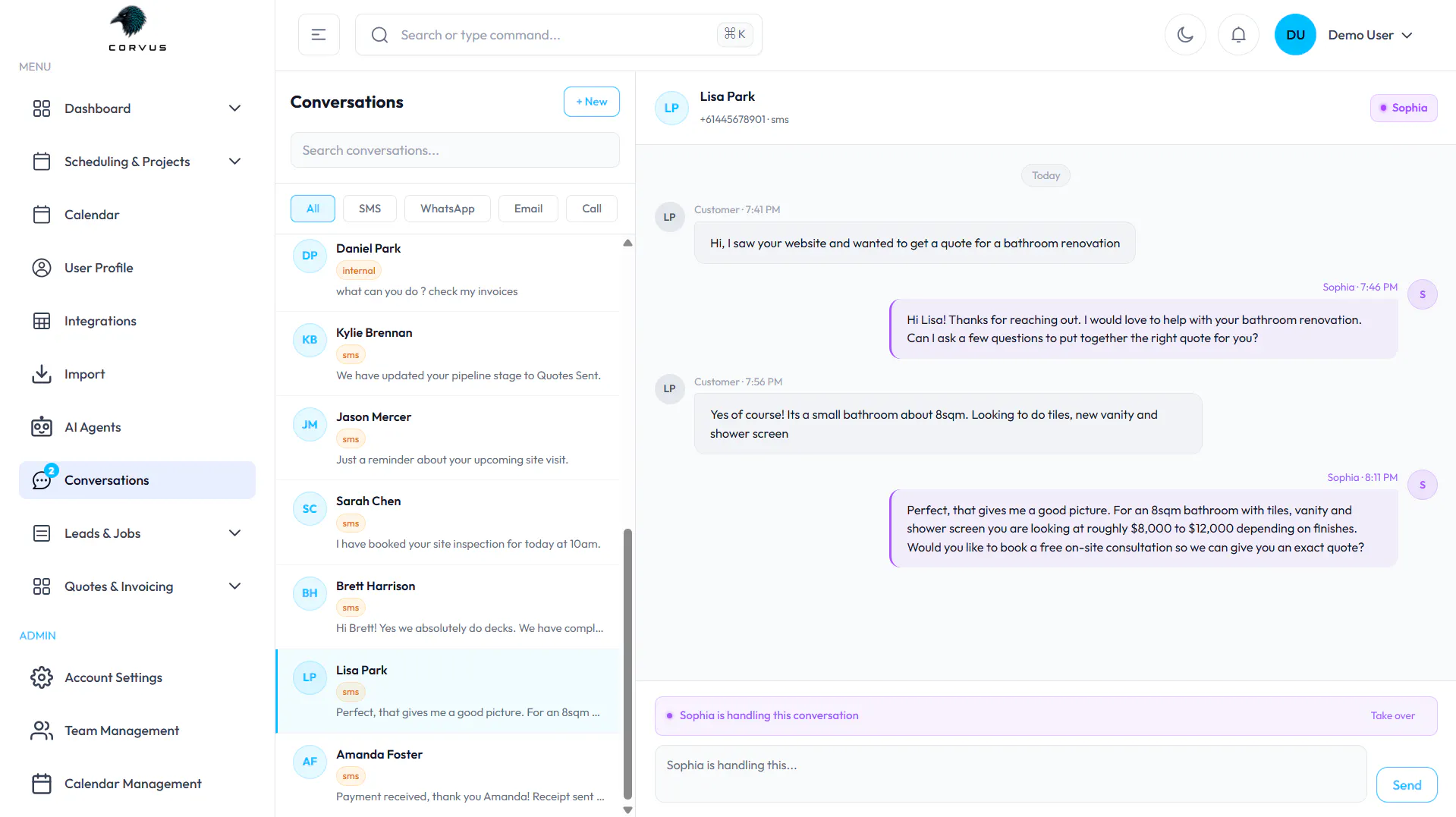The width and height of the screenshot is (1456, 817).
Task: Open Conversations in the sidebar menu
Action: [x=137, y=480]
